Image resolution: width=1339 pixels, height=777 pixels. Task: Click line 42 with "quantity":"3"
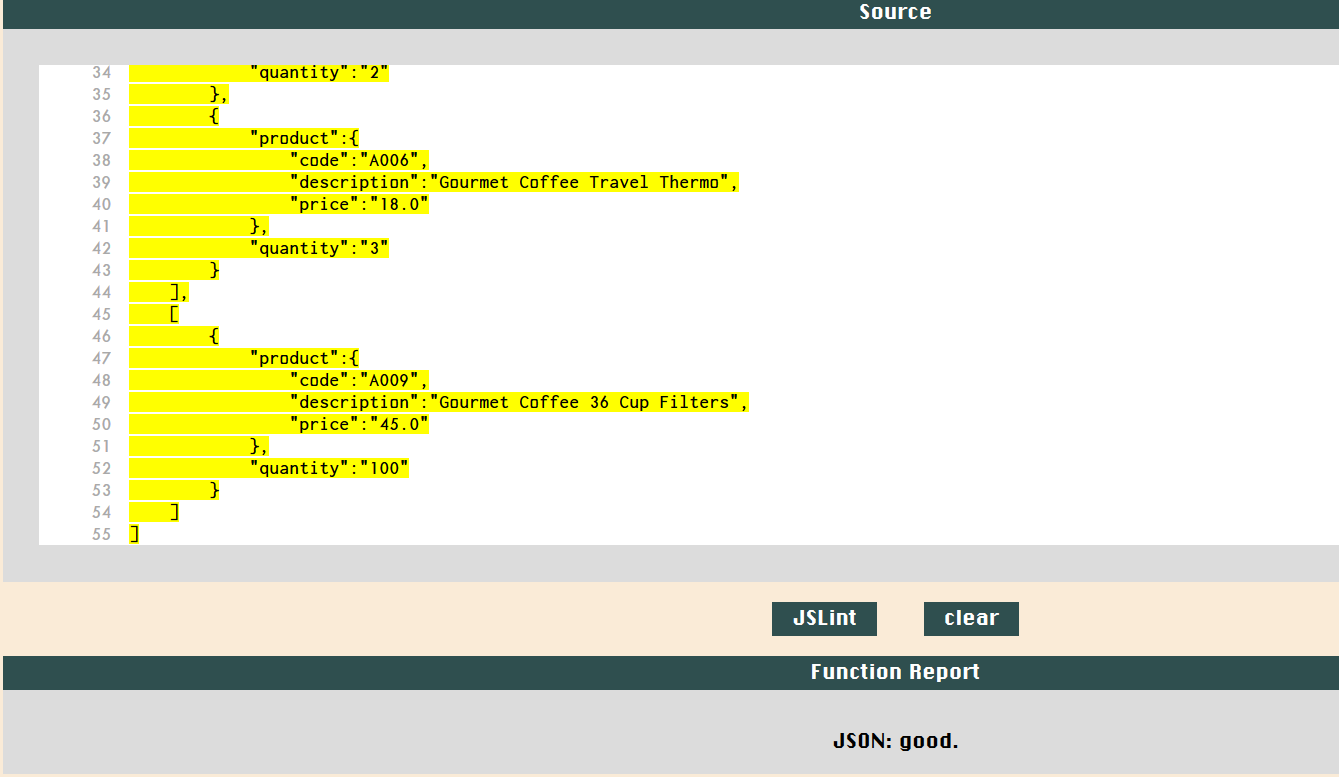point(319,248)
